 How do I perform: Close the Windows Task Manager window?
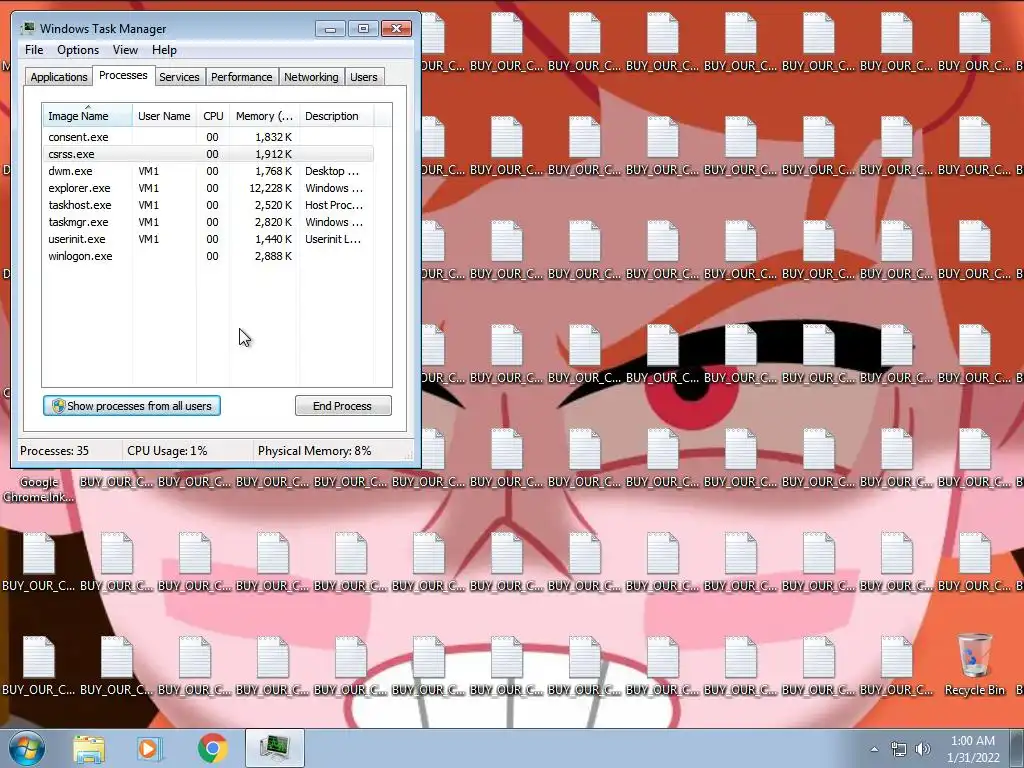[x=396, y=29]
